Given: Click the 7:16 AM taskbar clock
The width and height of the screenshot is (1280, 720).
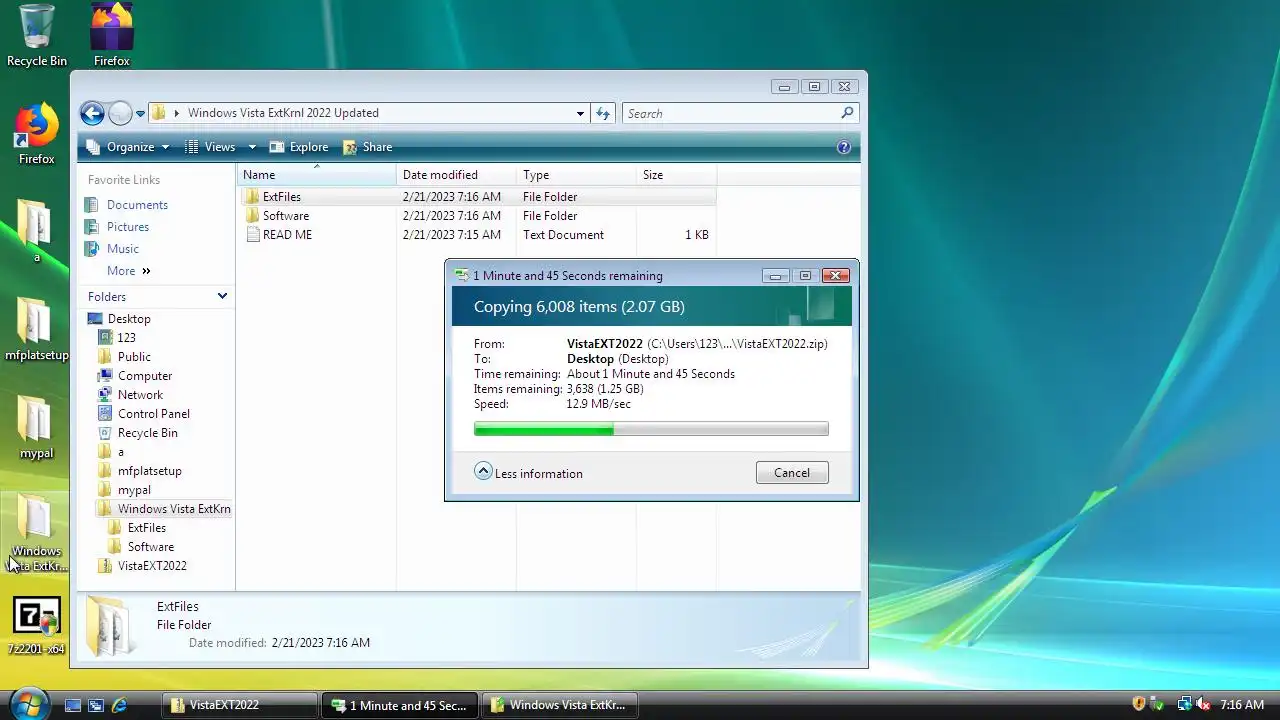Looking at the screenshot, I should click(1242, 705).
